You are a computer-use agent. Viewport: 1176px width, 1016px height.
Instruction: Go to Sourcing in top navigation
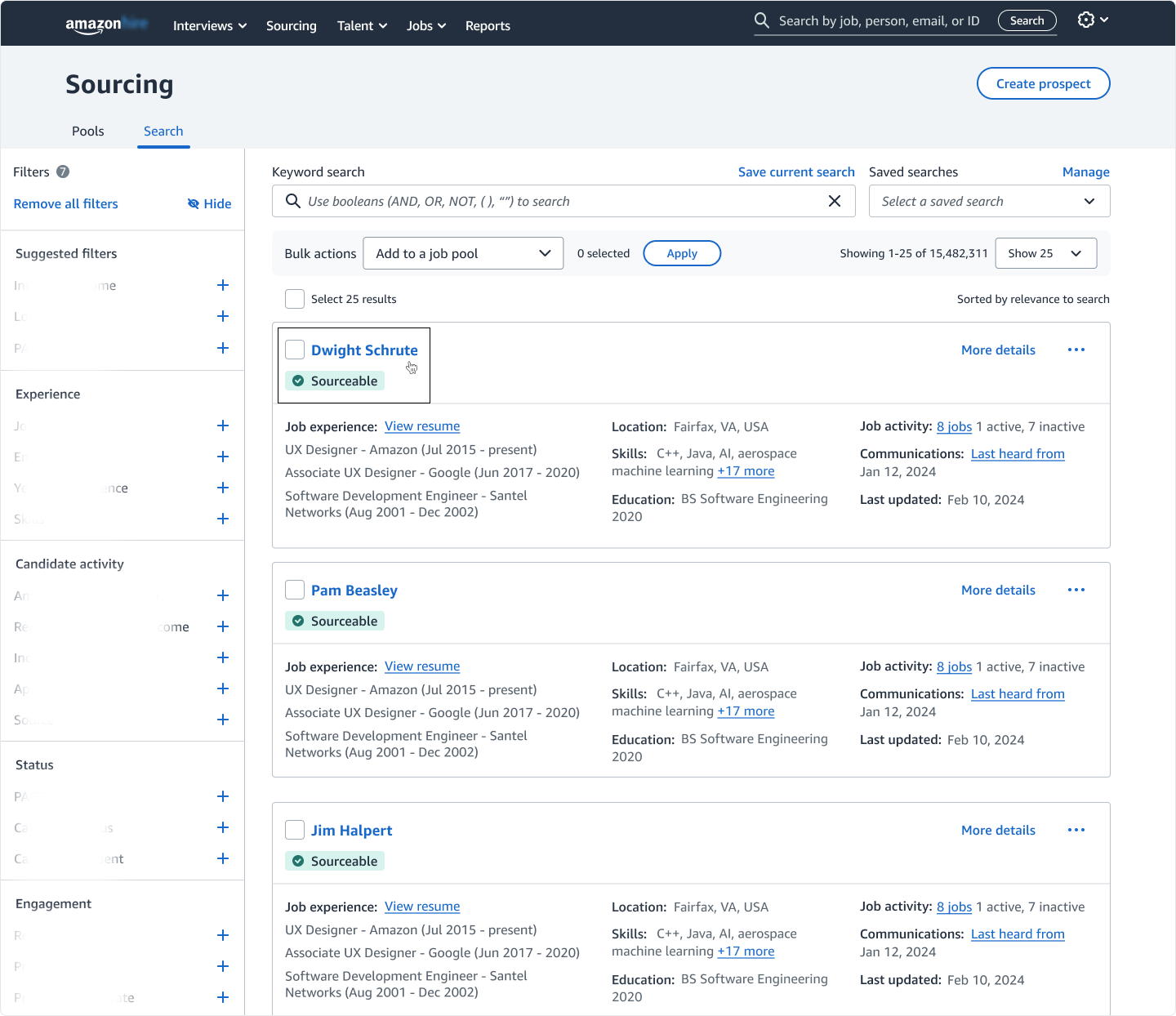click(x=291, y=25)
